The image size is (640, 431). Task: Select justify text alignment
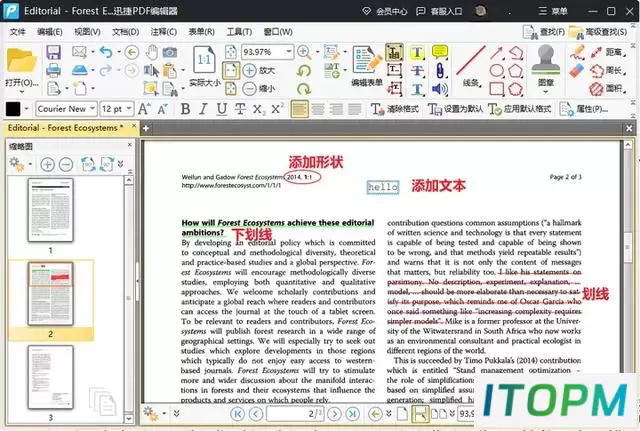click(x=354, y=109)
